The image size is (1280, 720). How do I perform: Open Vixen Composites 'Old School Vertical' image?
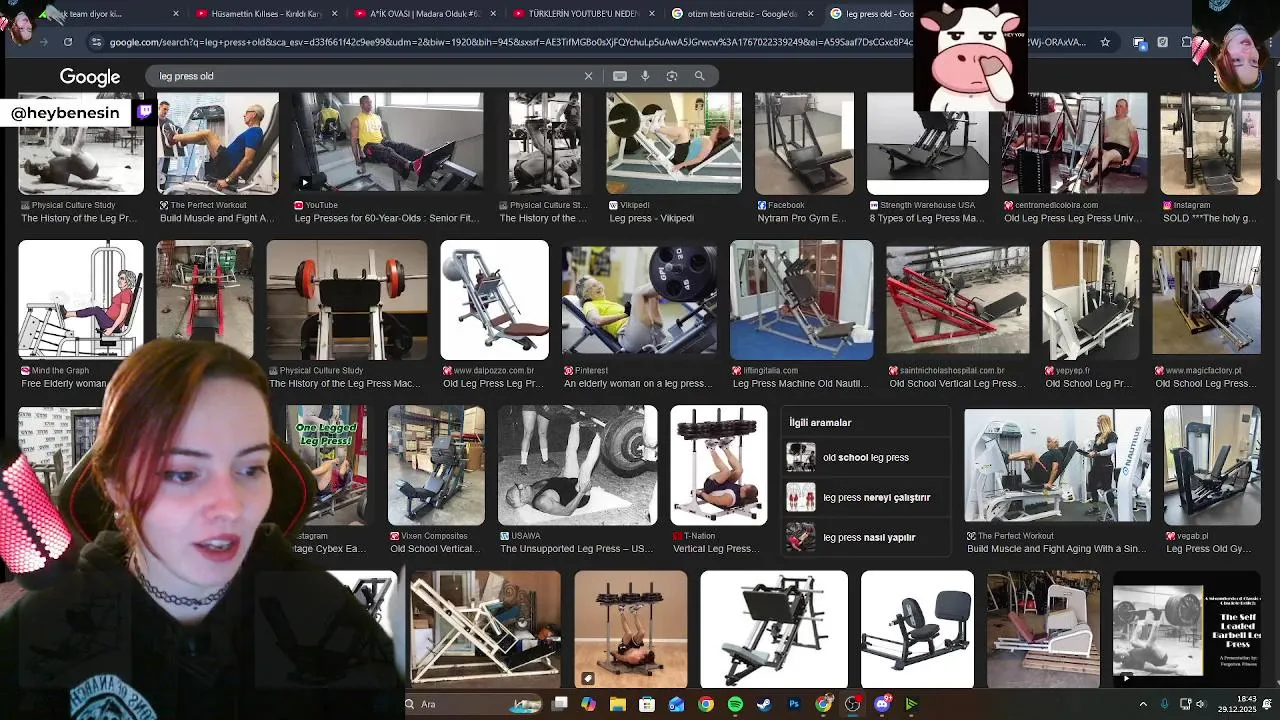(x=436, y=465)
